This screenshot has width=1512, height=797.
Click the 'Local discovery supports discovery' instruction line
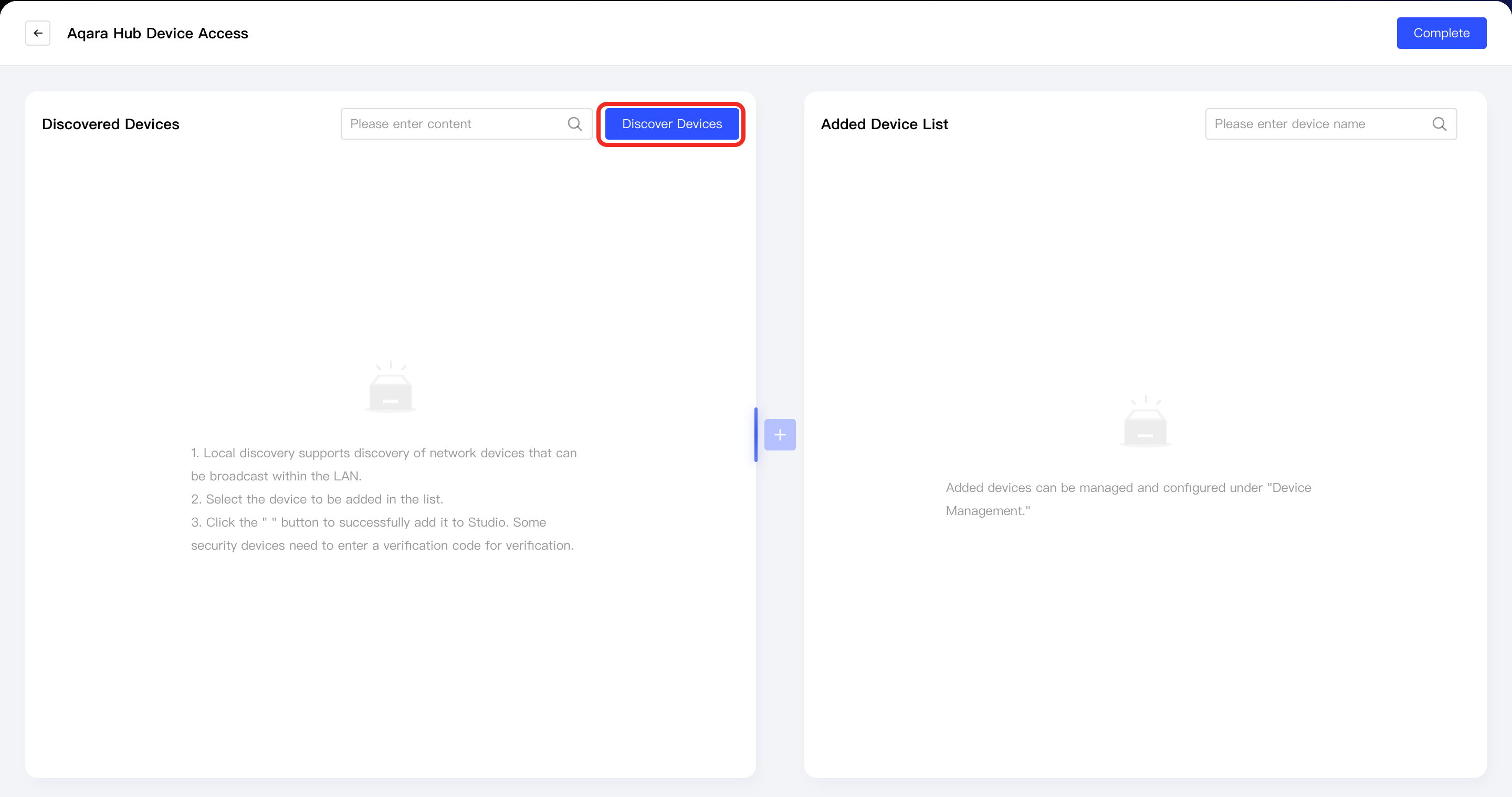coord(384,453)
